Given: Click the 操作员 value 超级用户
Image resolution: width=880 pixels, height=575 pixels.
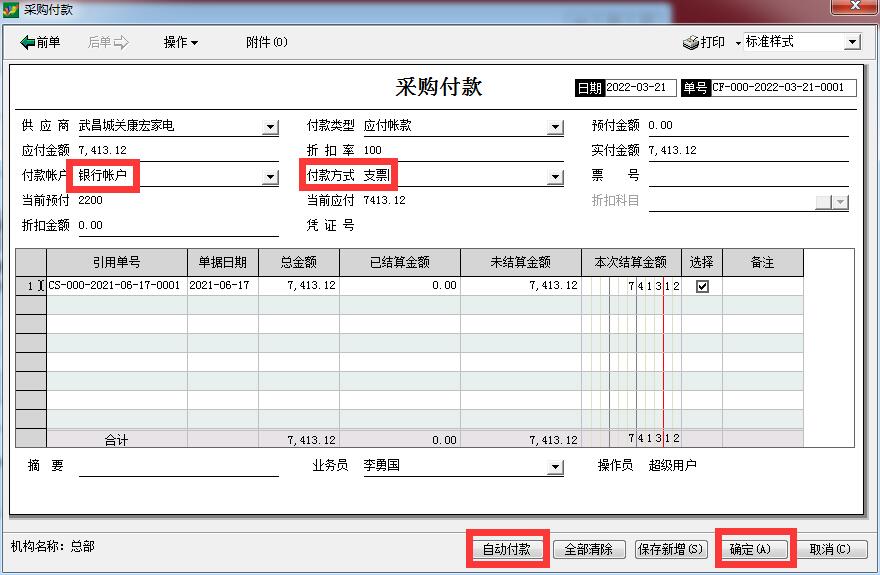Looking at the screenshot, I should pos(672,466).
